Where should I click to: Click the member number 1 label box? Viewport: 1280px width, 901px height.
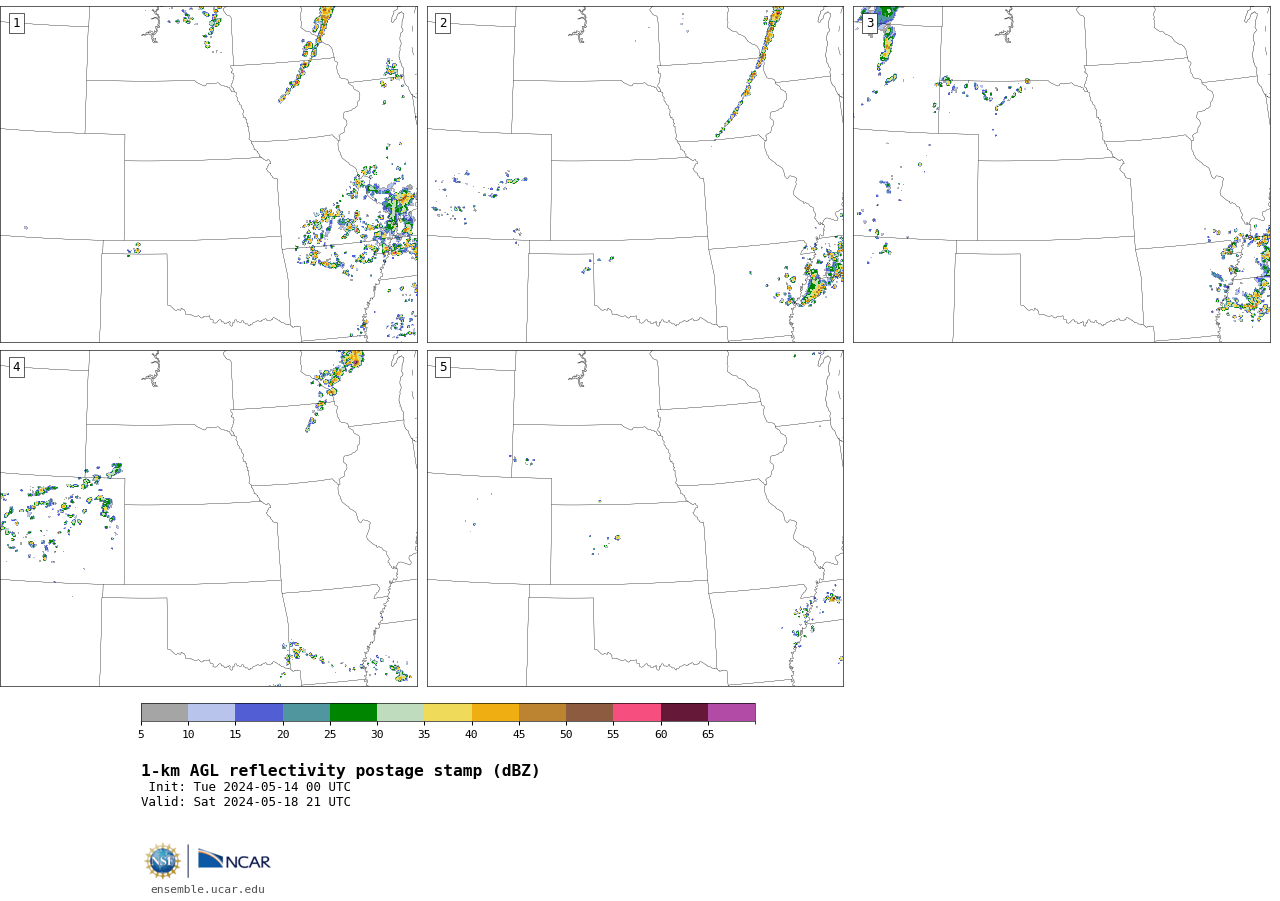click(x=16, y=23)
